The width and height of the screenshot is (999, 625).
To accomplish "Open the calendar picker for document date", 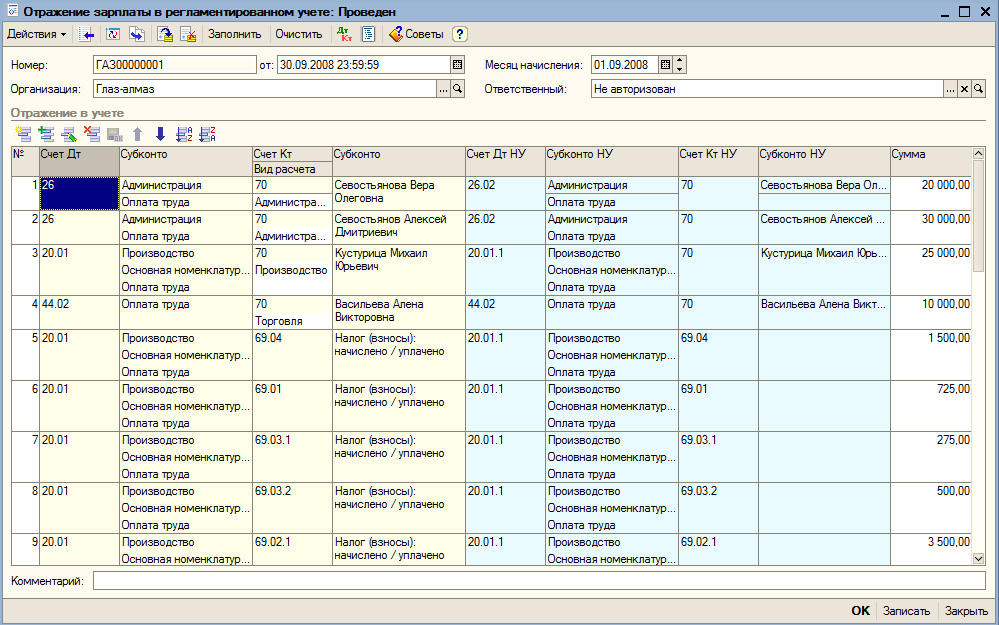I will (x=457, y=64).
